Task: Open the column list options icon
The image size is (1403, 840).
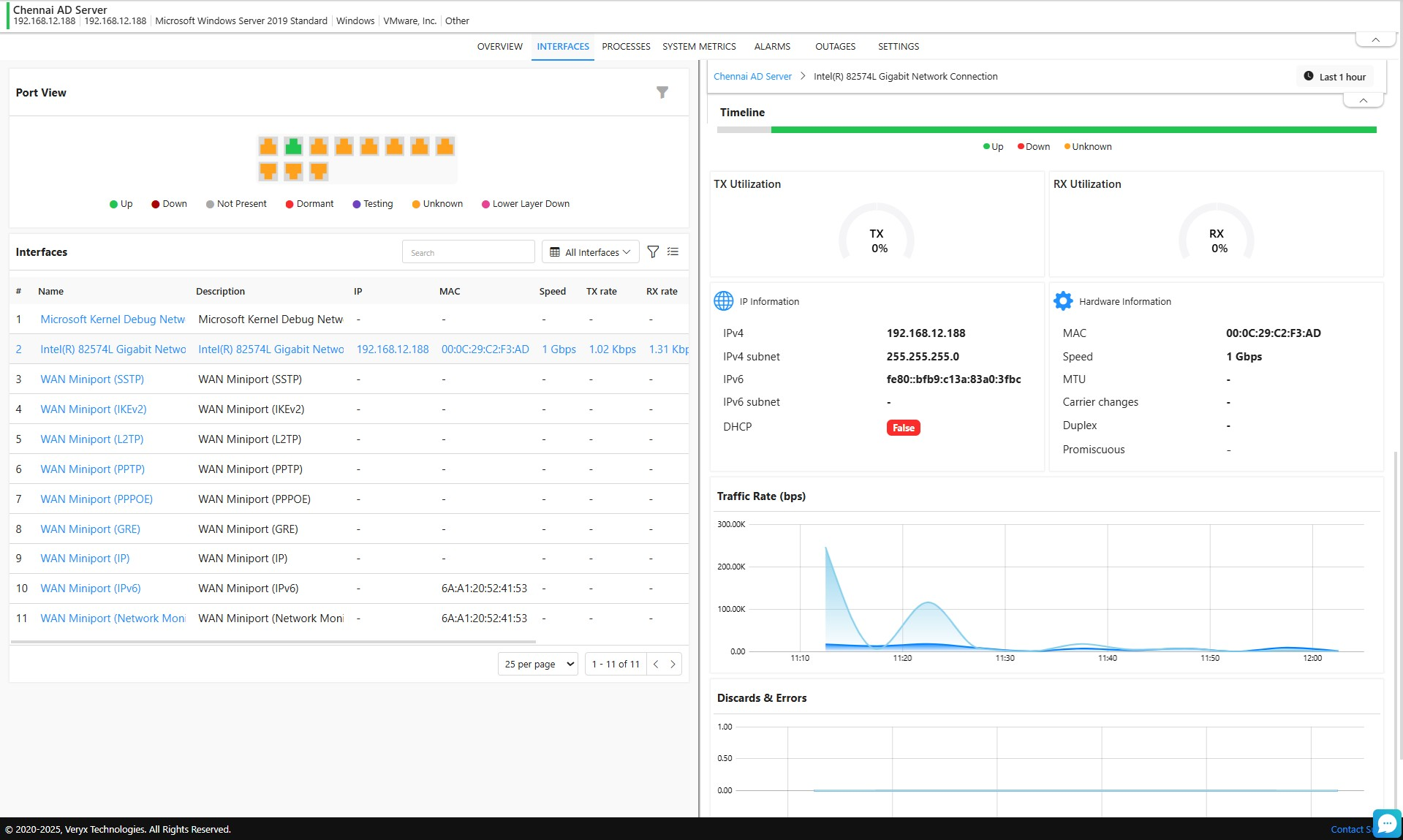Action: [x=673, y=252]
